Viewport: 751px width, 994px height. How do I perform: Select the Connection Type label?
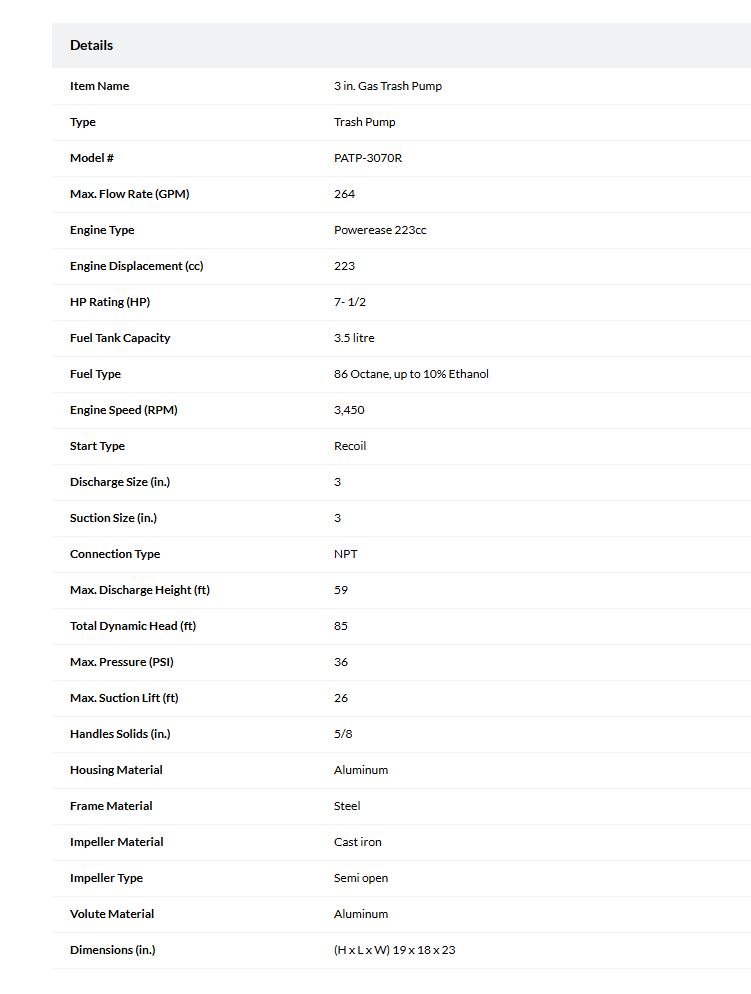[x=115, y=554]
